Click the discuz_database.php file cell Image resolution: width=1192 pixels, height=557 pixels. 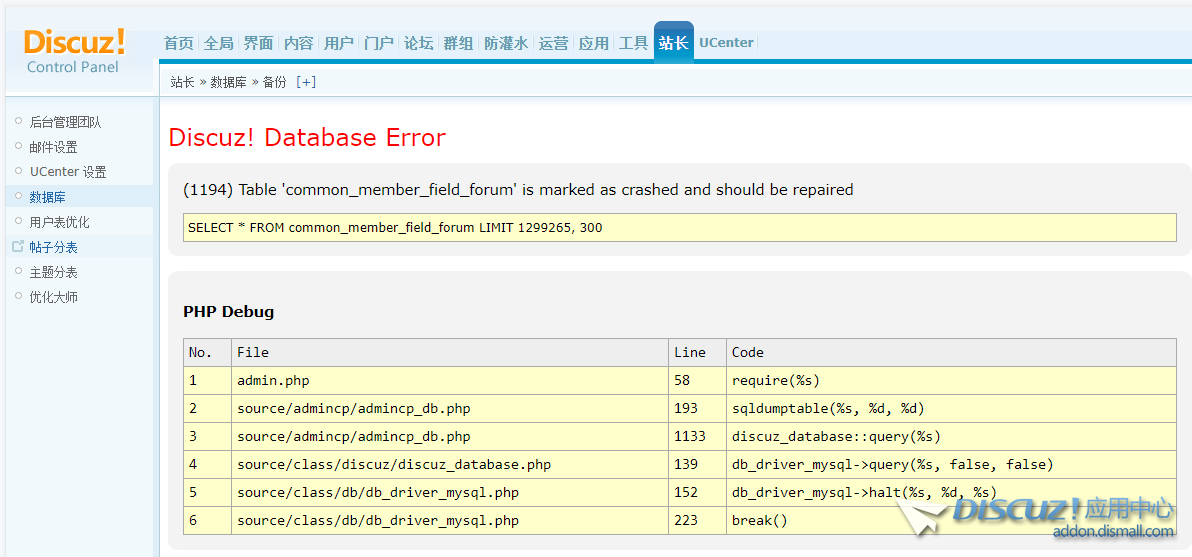(x=450, y=464)
